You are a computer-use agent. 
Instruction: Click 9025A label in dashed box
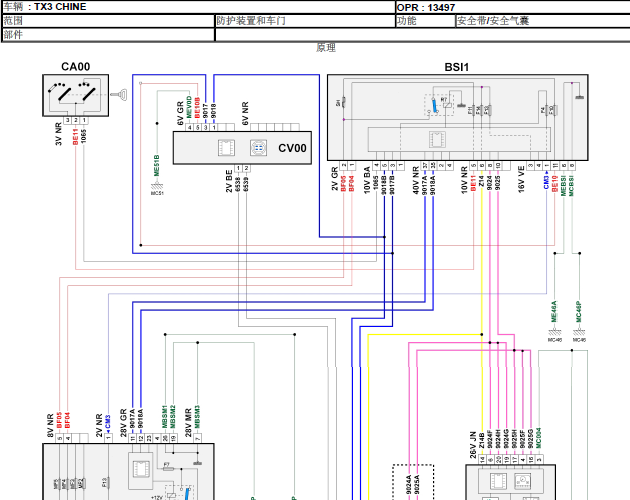click(417, 485)
